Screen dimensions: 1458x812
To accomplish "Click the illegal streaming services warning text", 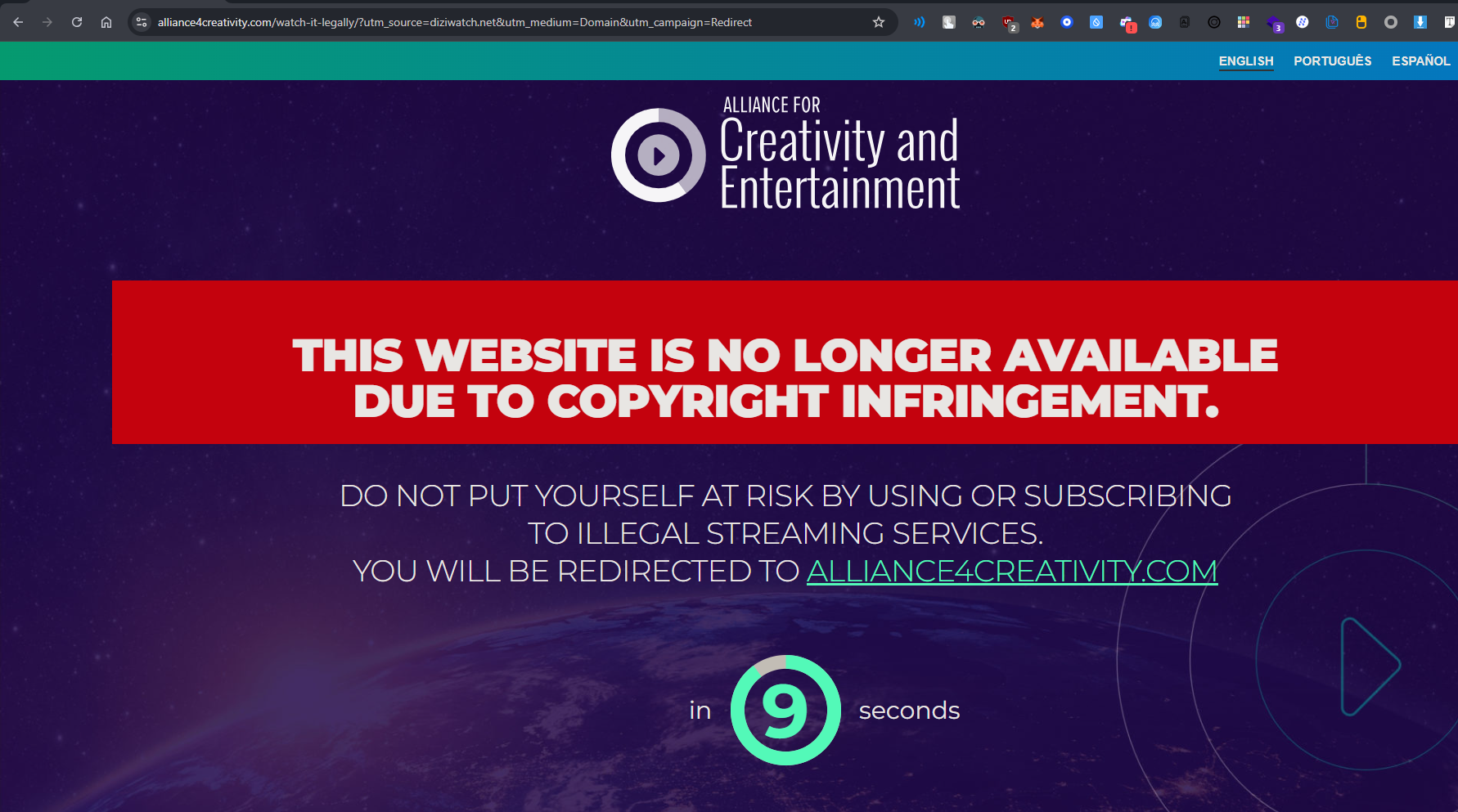I will click(x=785, y=514).
